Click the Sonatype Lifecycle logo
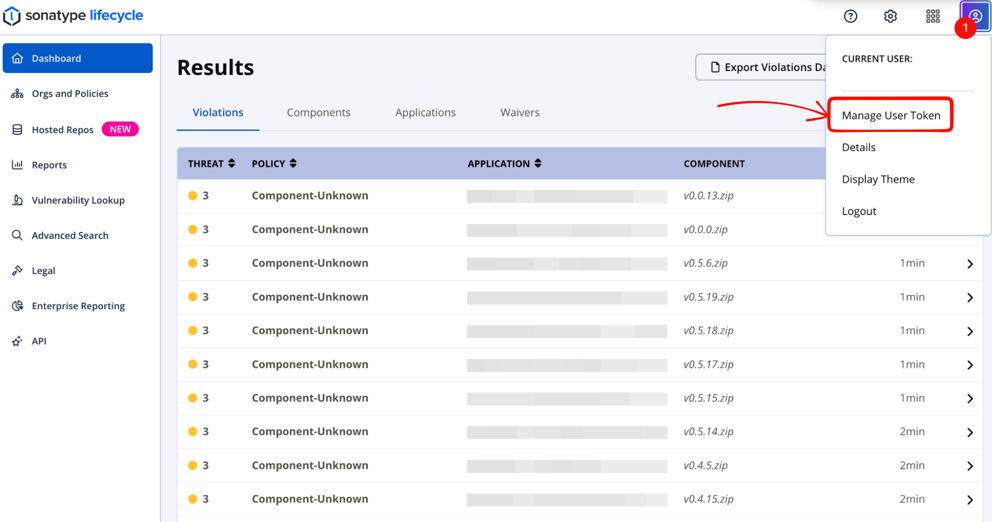 tap(73, 16)
